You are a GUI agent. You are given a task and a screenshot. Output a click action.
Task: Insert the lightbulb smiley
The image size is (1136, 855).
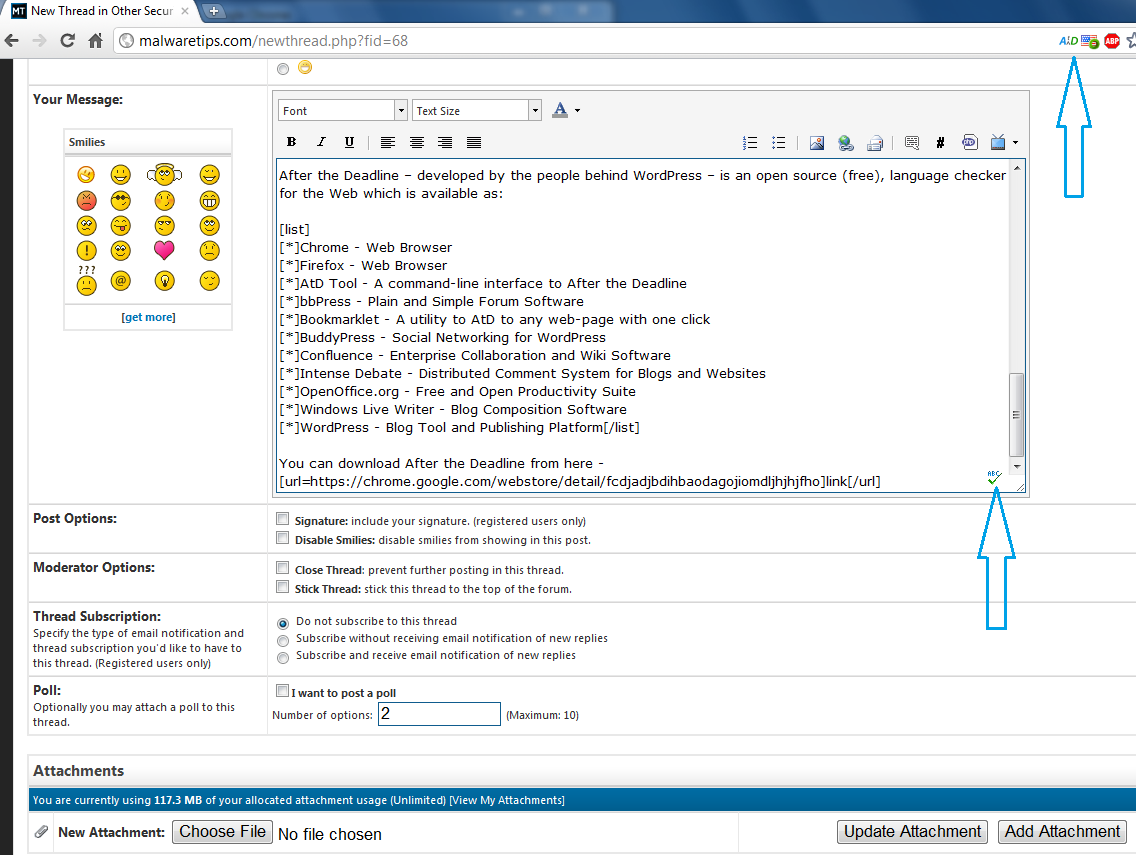click(x=164, y=280)
